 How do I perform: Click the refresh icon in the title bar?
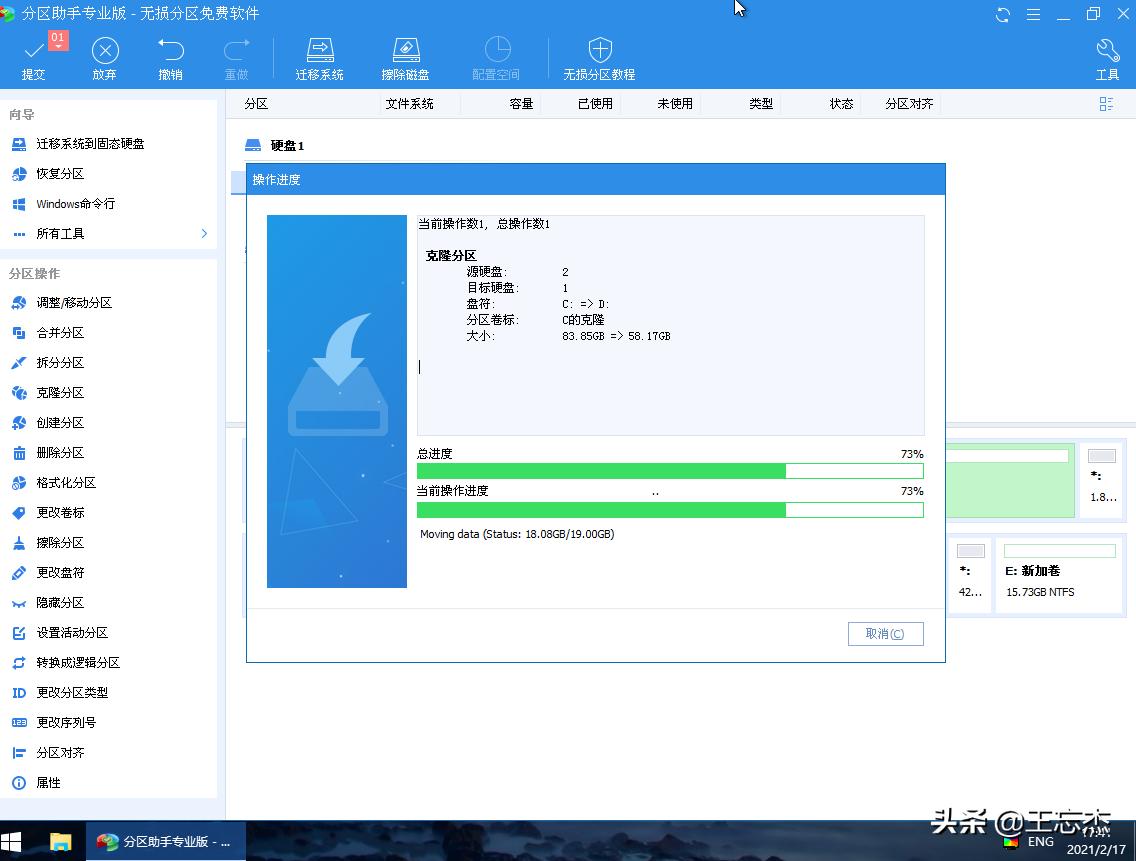pyautogui.click(x=1002, y=14)
